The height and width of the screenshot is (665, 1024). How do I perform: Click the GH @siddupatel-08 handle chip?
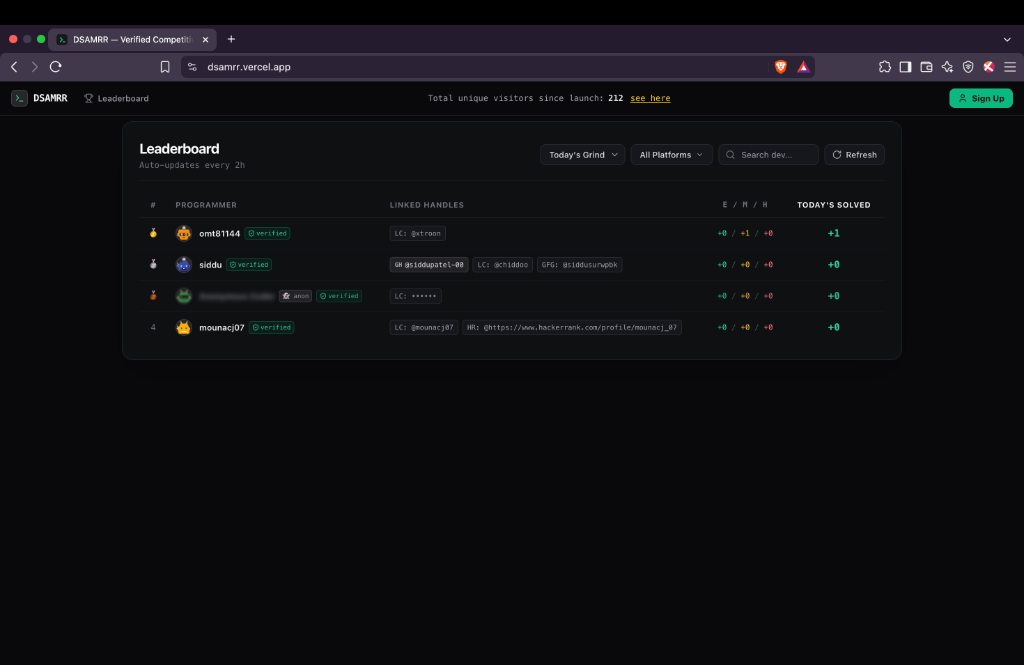click(429, 265)
